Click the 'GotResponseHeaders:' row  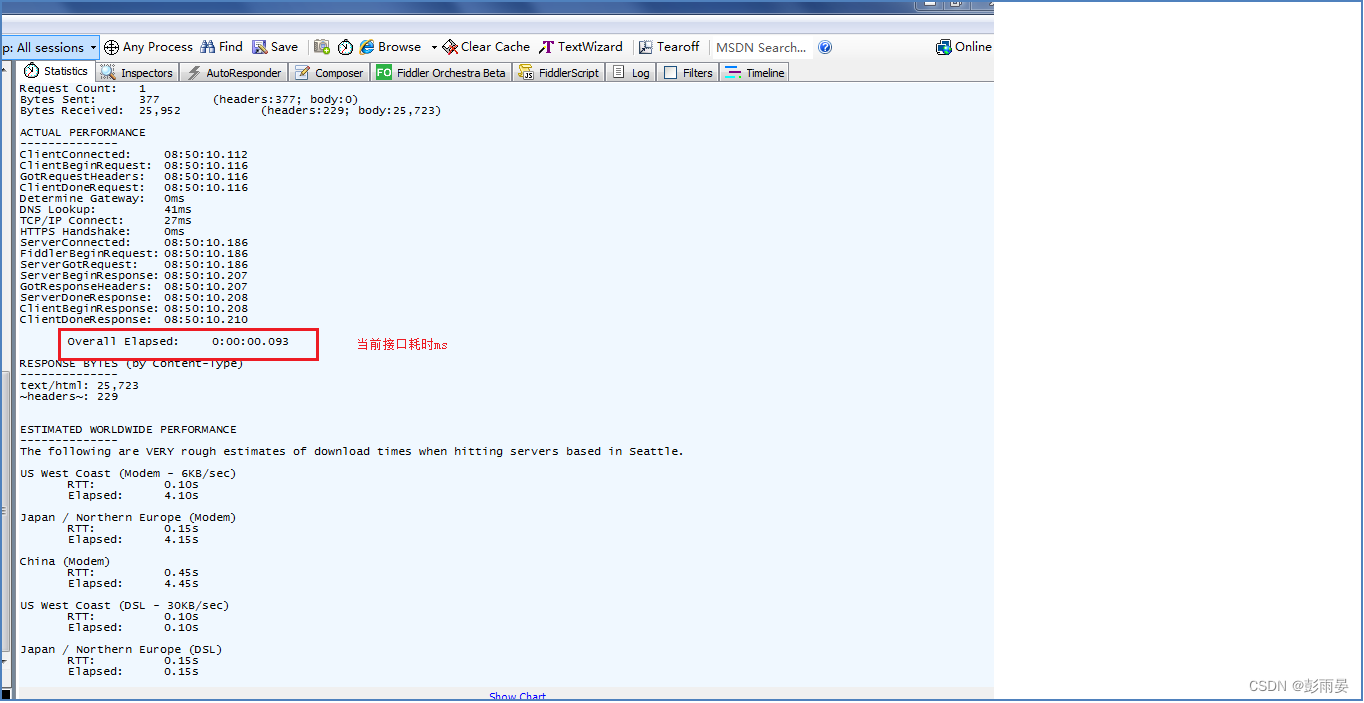pos(134,286)
